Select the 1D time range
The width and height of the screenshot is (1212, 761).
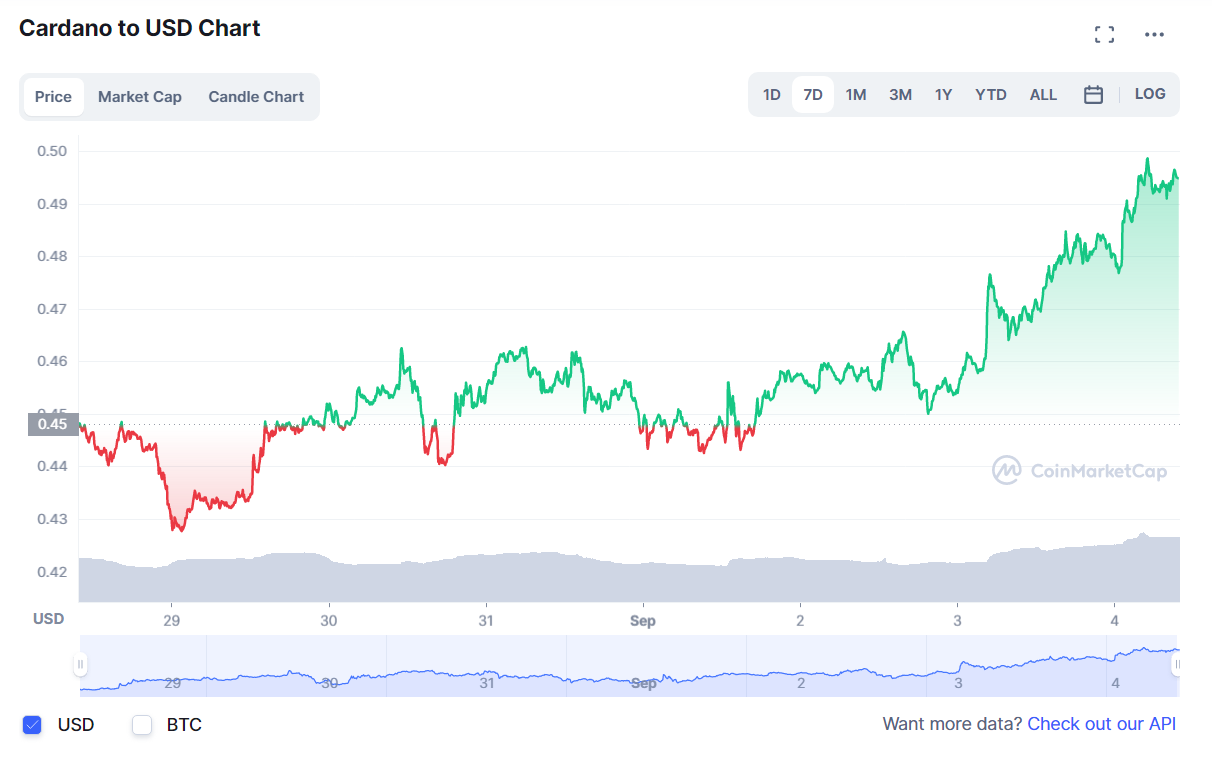pyautogui.click(x=771, y=95)
